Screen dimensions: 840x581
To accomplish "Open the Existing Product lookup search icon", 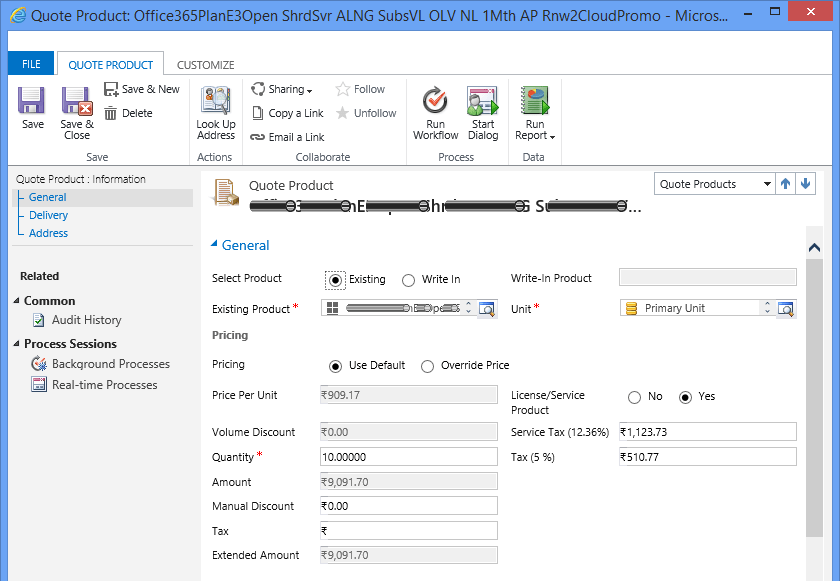I will (487, 308).
